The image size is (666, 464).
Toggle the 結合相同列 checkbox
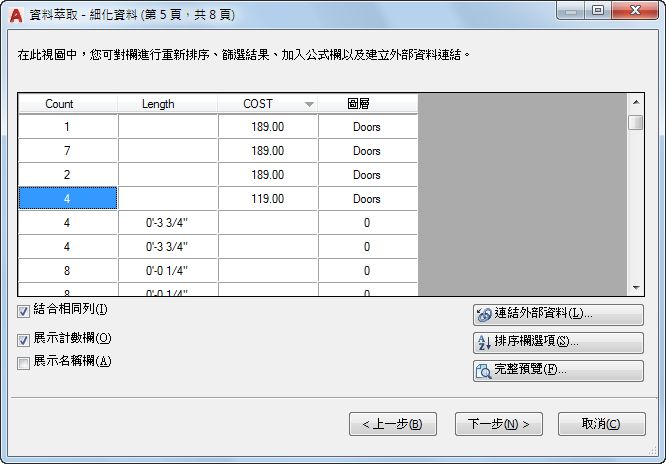tap(23, 311)
